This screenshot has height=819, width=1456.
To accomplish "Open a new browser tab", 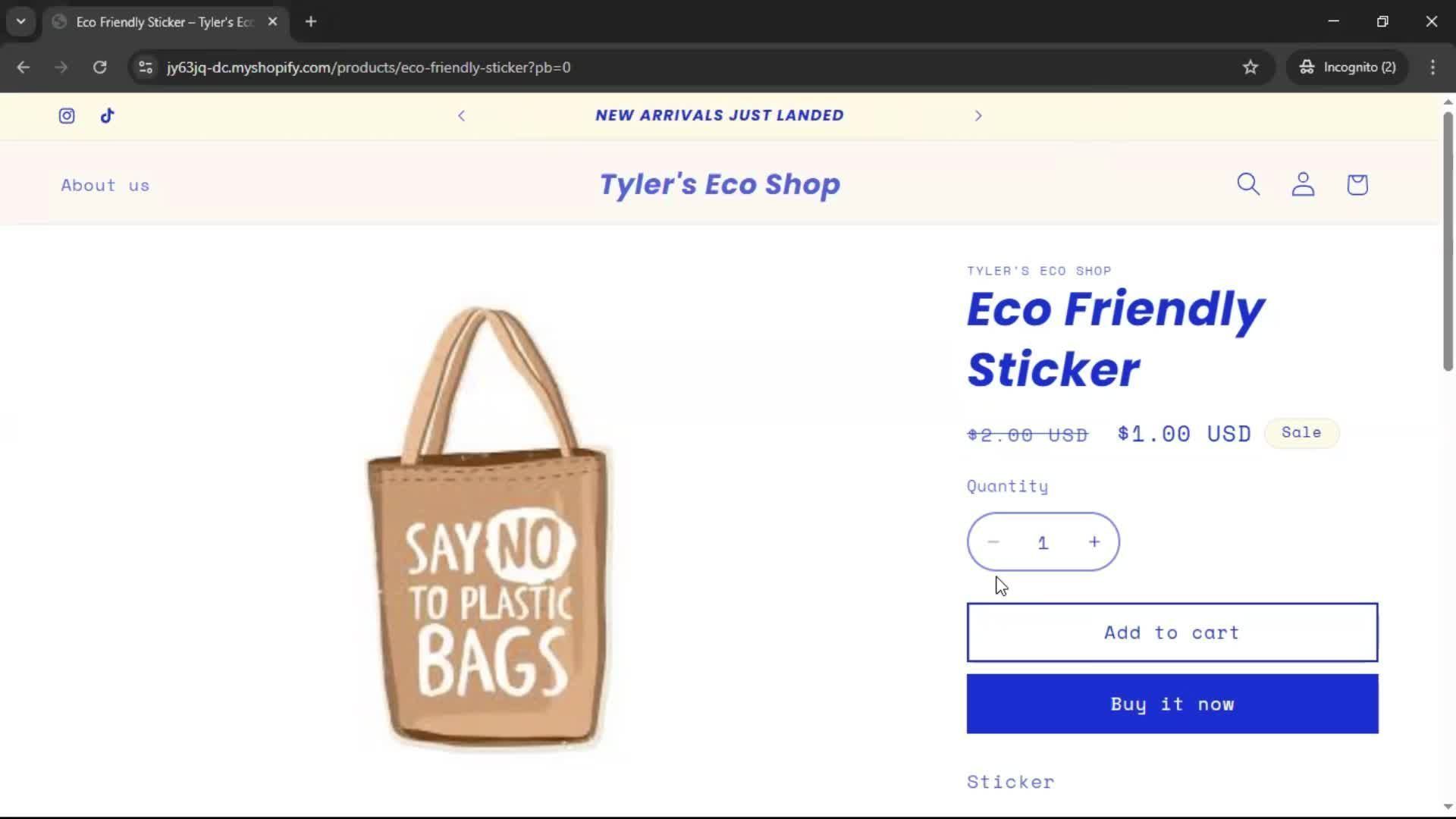I will coord(311,22).
